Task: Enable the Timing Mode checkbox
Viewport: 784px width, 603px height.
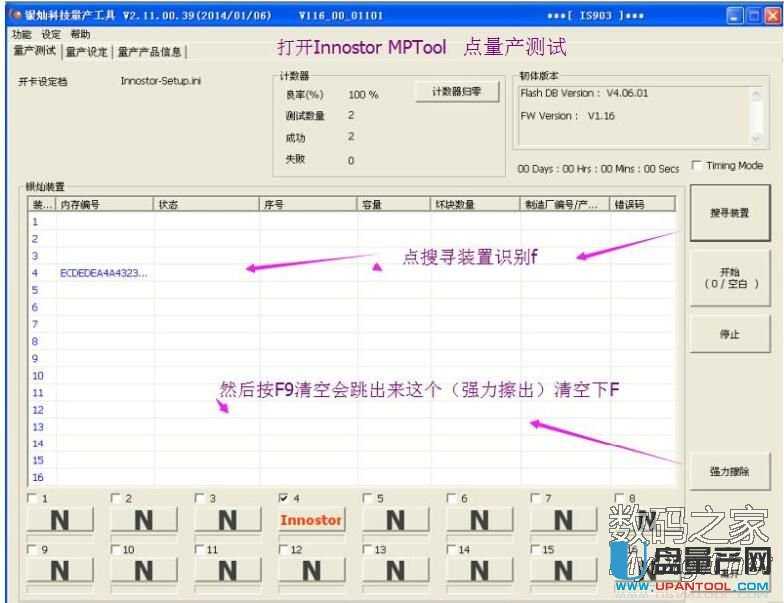Action: [696, 165]
